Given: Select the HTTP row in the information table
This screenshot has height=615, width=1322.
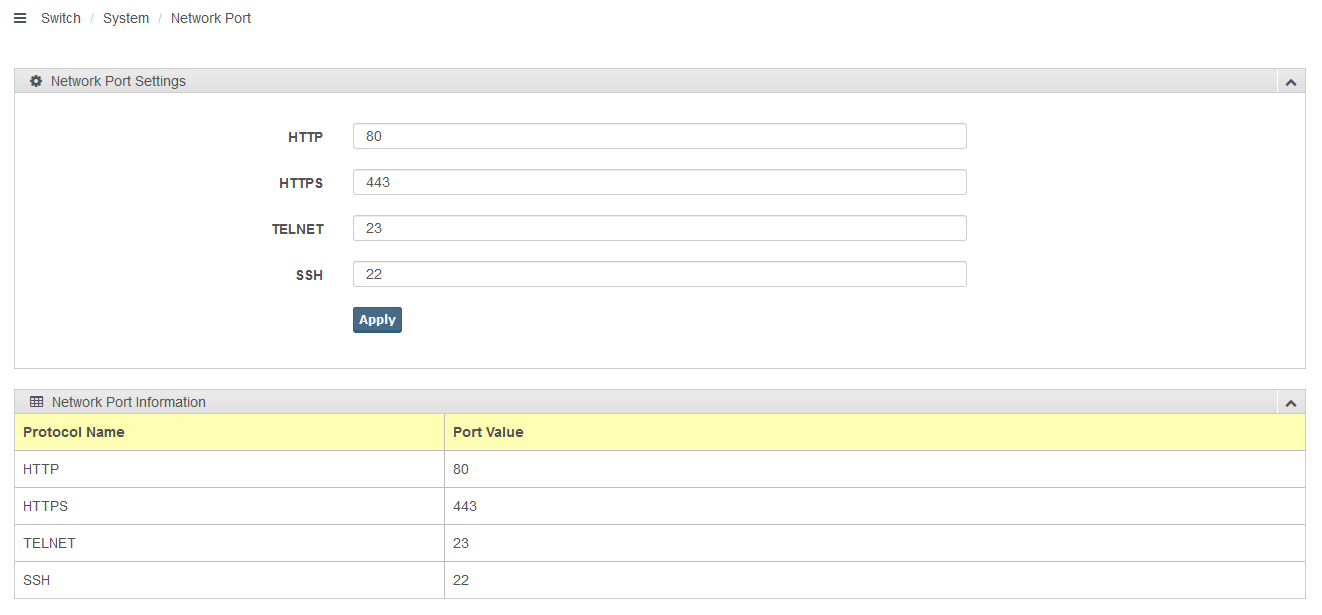Looking at the screenshot, I should pyautogui.click(x=41, y=469).
